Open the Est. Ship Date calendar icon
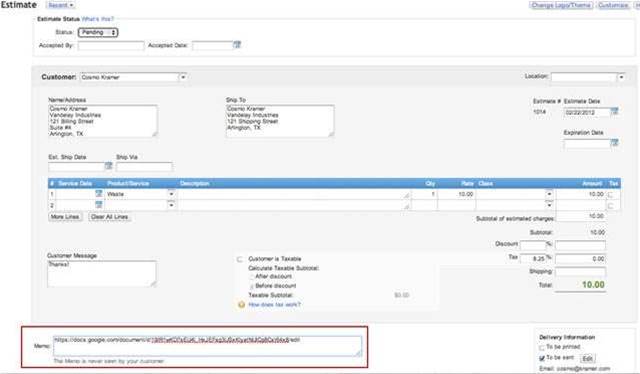Viewport: 640px width, 374px height. [x=108, y=165]
